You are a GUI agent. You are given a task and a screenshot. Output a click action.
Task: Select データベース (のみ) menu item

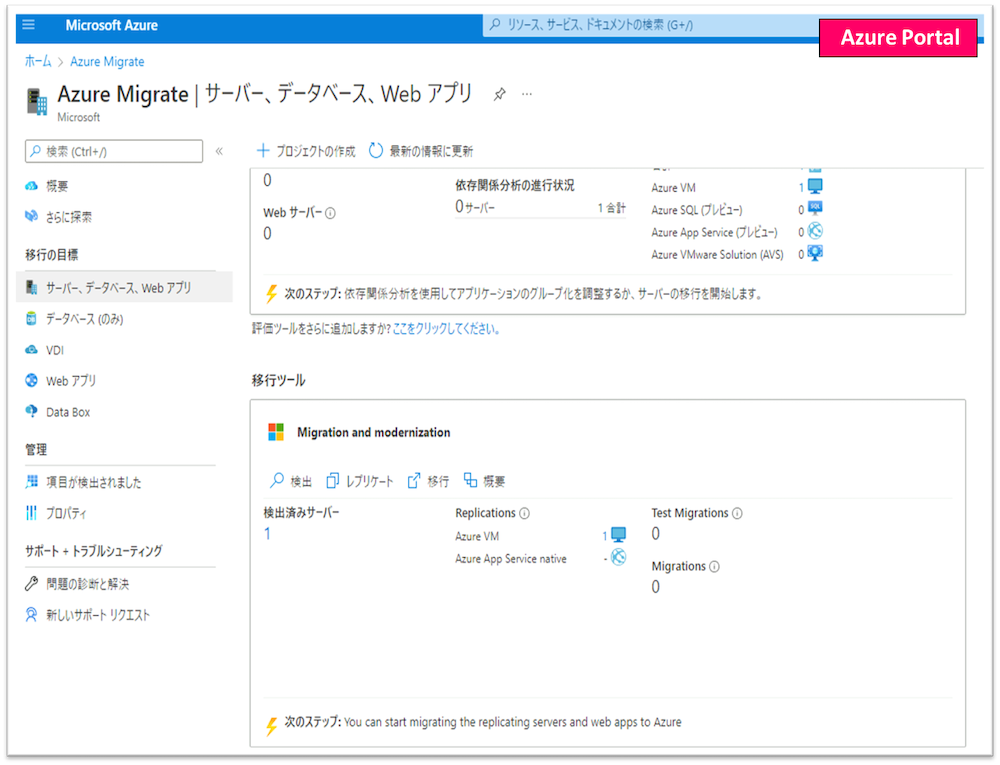pyautogui.click(x=74, y=319)
